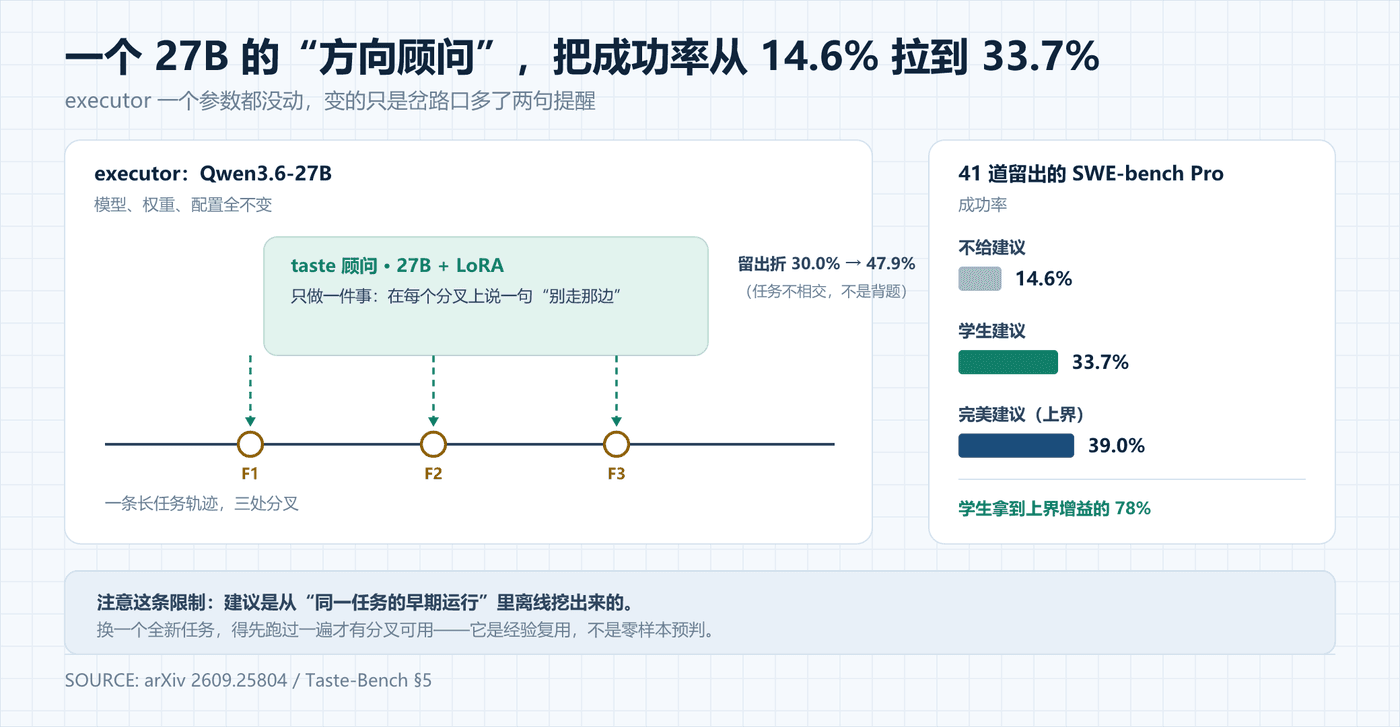Click the '留出折 30.0% → 47.9%' text

tap(826, 264)
